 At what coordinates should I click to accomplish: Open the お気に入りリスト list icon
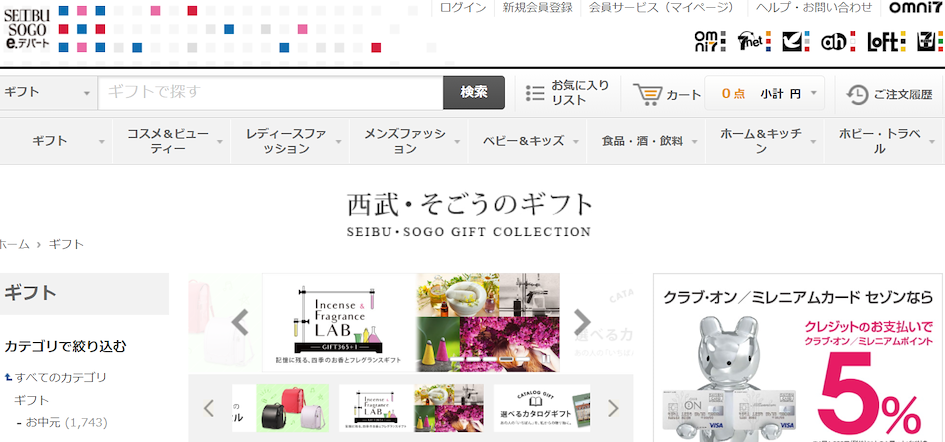[x=535, y=93]
